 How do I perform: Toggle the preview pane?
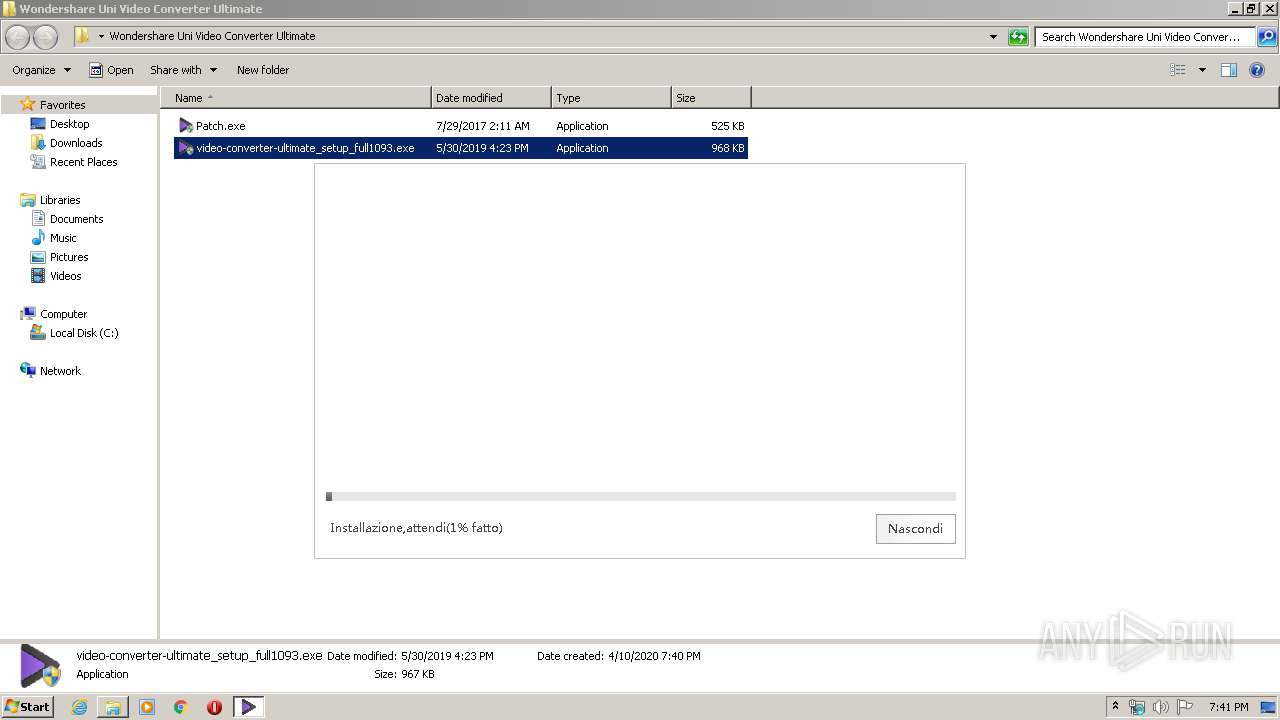tap(1229, 70)
